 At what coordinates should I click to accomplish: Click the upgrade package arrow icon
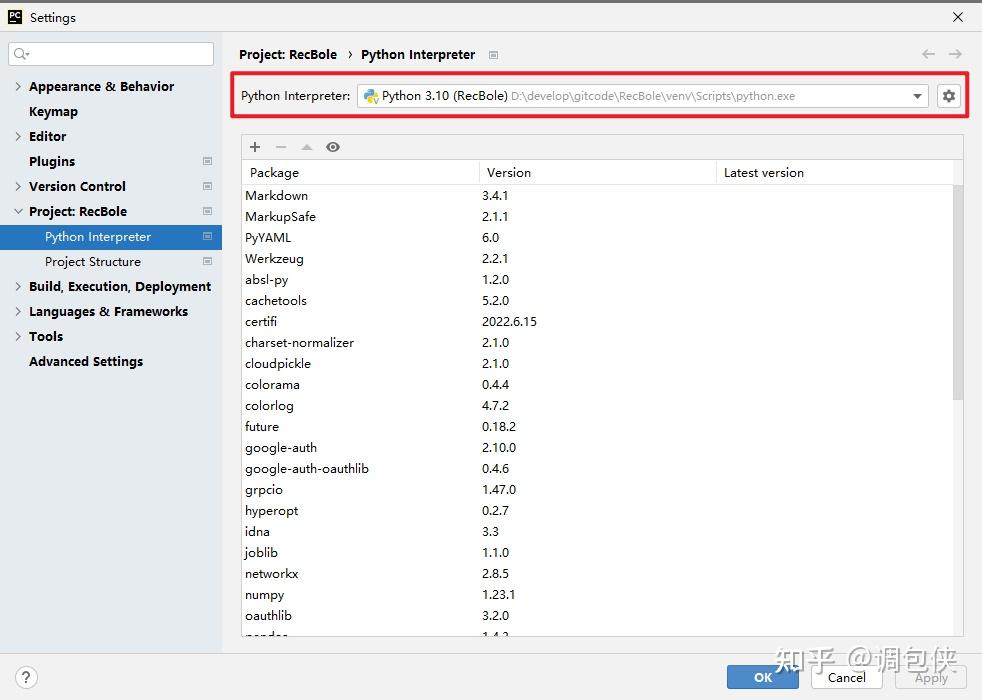[307, 147]
